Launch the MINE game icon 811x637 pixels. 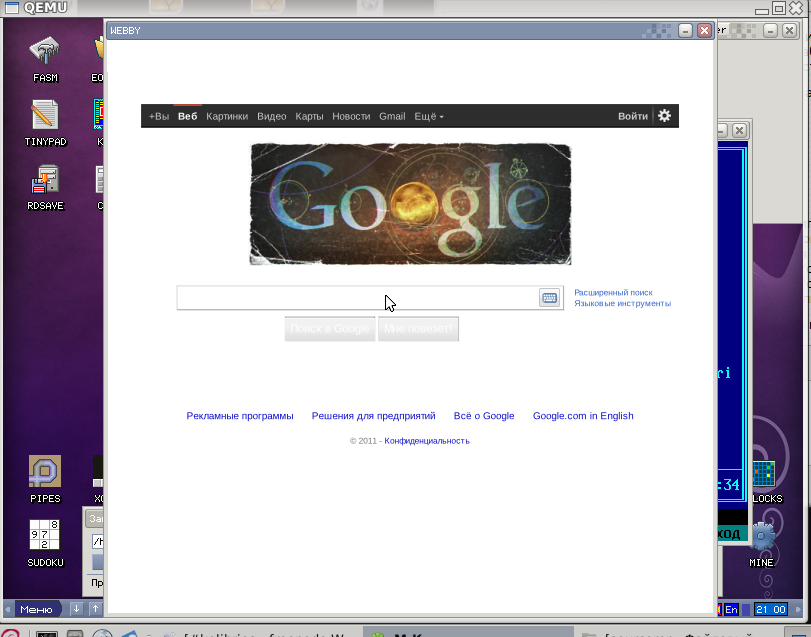pyautogui.click(x=763, y=535)
